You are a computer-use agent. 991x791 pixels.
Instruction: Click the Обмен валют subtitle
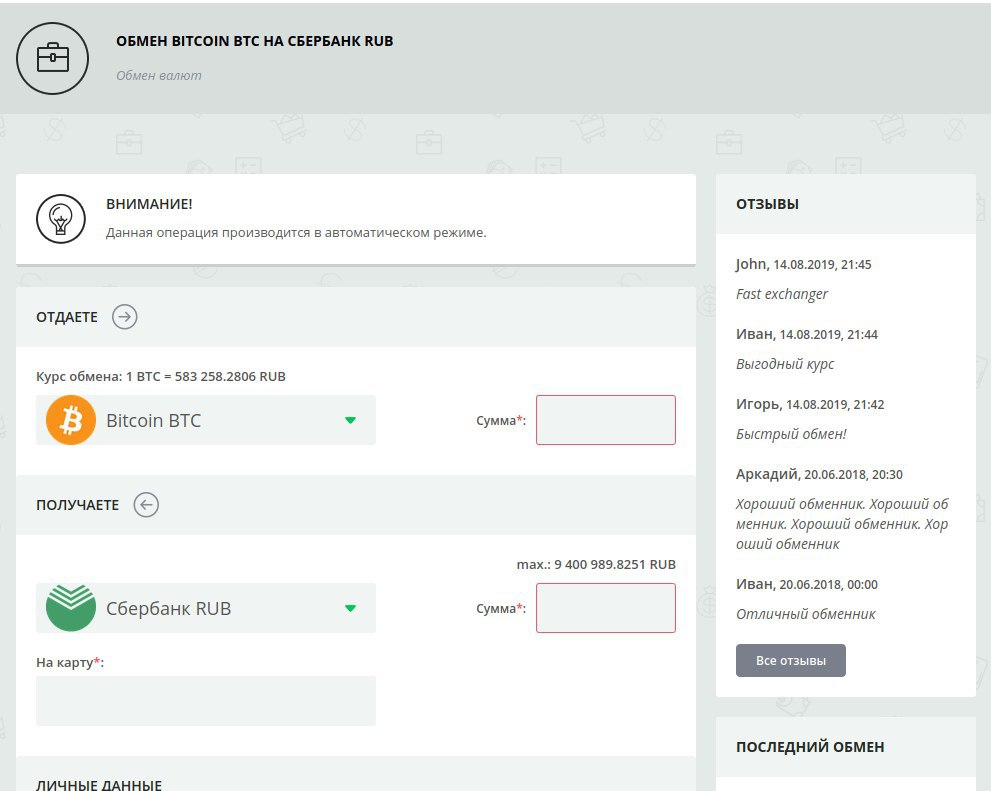coord(159,75)
